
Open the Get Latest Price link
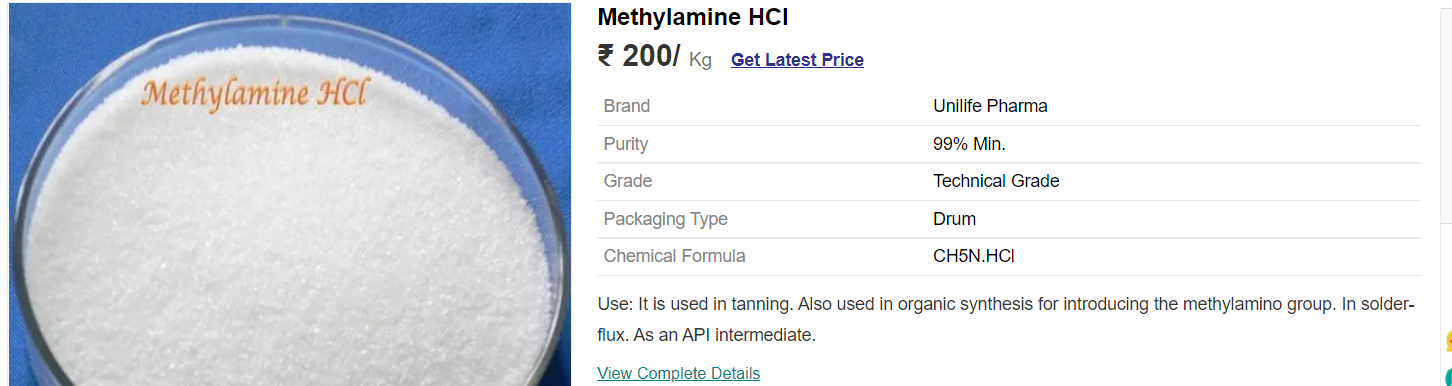797,60
